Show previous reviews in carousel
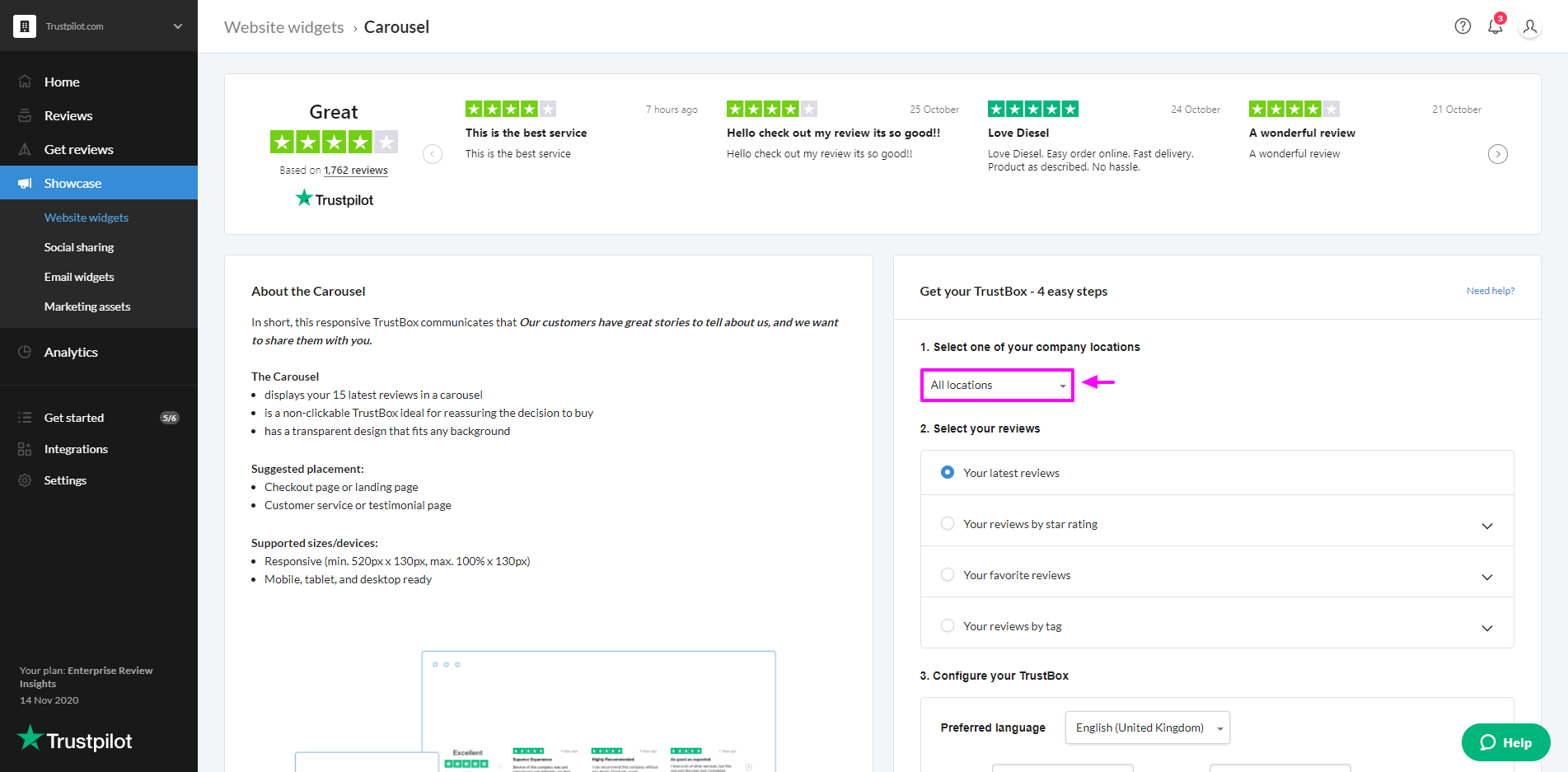Viewport: 1568px width, 772px height. pos(433,154)
